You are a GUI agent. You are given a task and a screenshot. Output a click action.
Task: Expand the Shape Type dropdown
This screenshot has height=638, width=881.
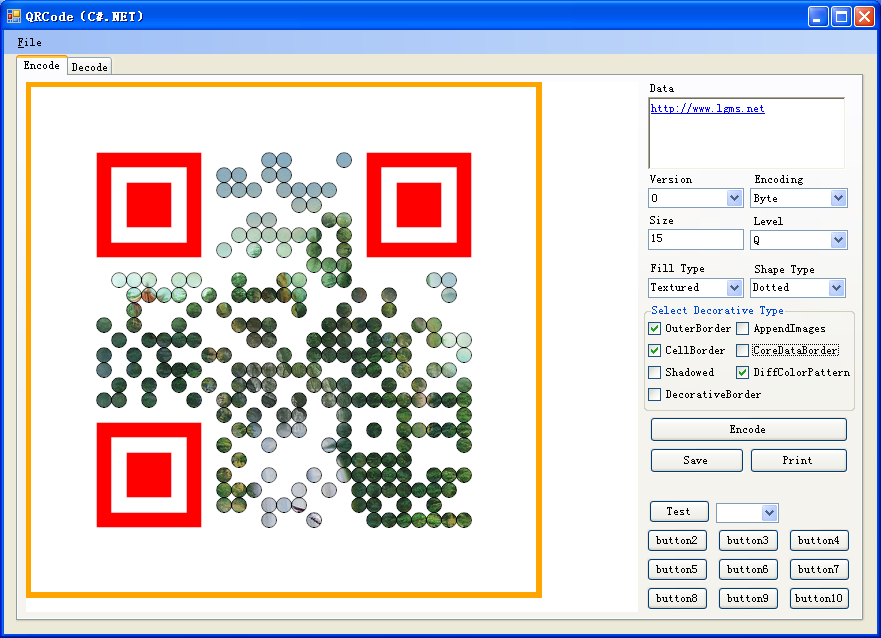coord(837,288)
